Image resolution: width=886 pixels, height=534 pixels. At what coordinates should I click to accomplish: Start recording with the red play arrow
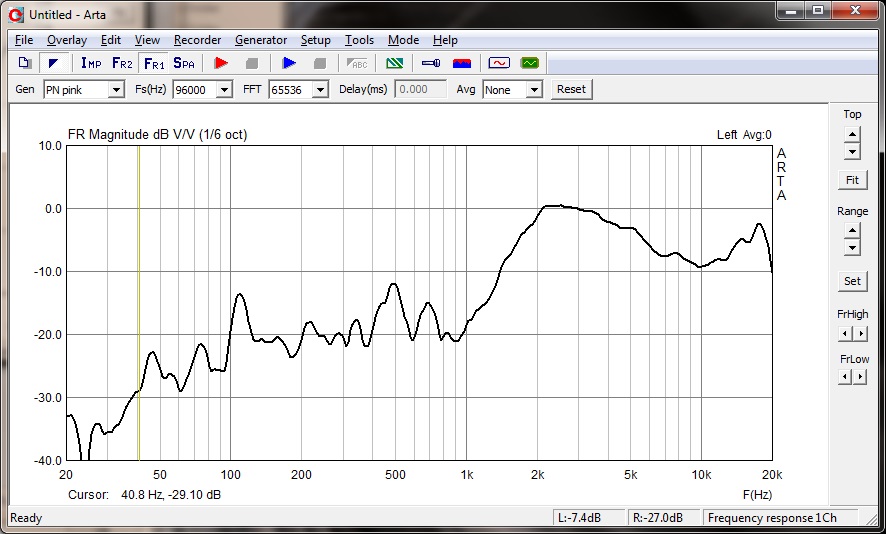tap(221, 63)
